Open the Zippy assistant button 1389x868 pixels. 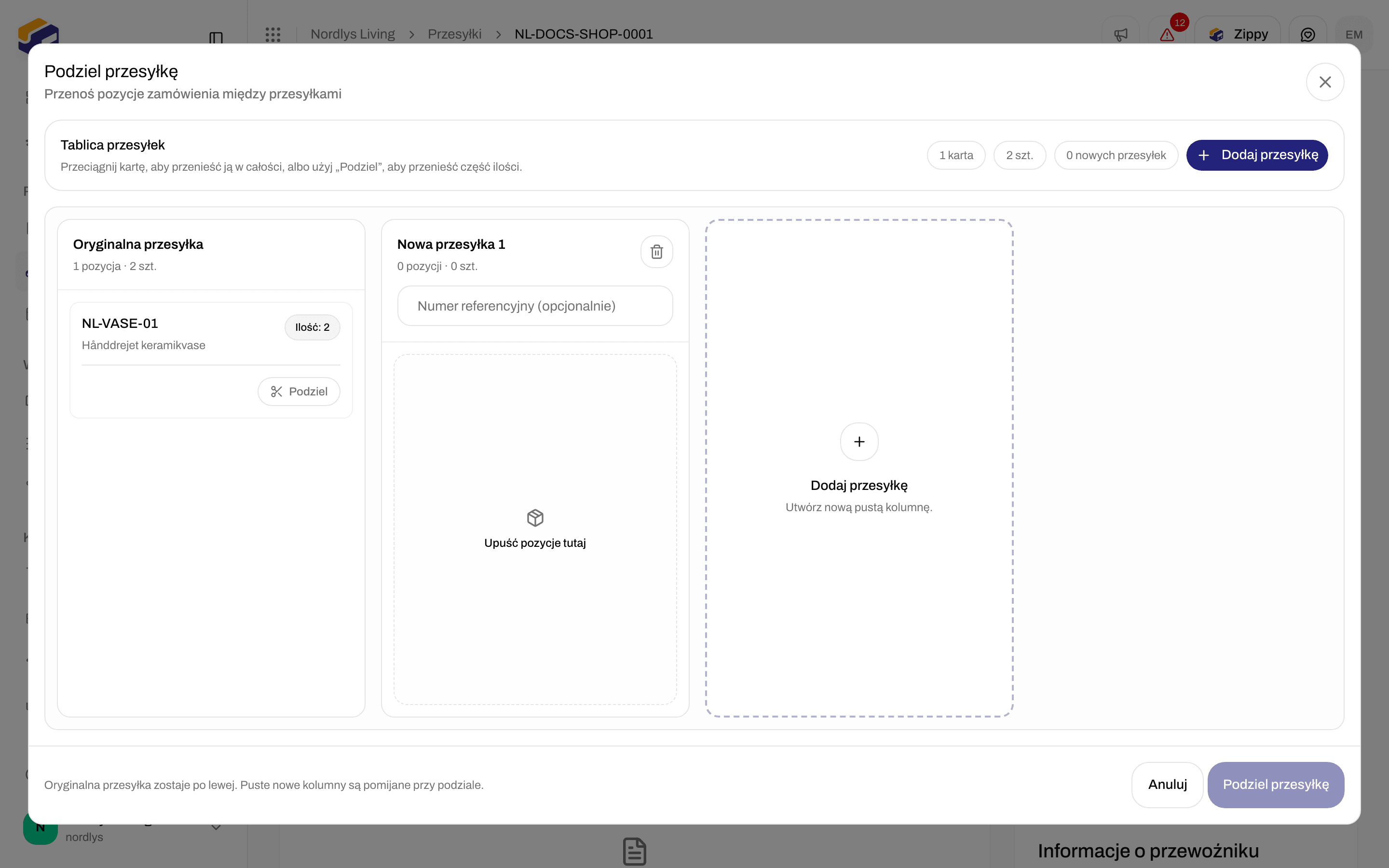tap(1238, 34)
